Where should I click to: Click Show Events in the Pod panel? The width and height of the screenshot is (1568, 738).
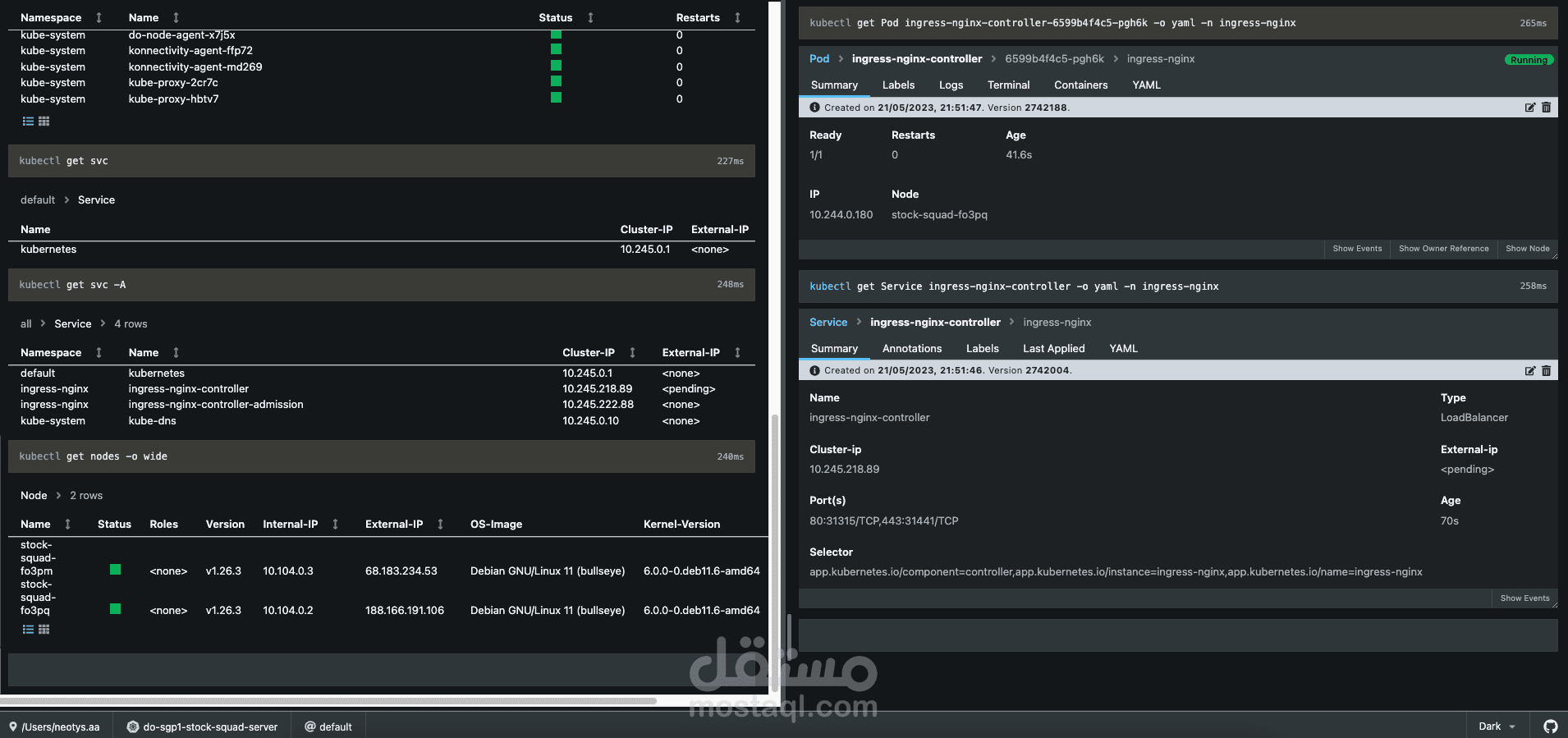tap(1357, 249)
